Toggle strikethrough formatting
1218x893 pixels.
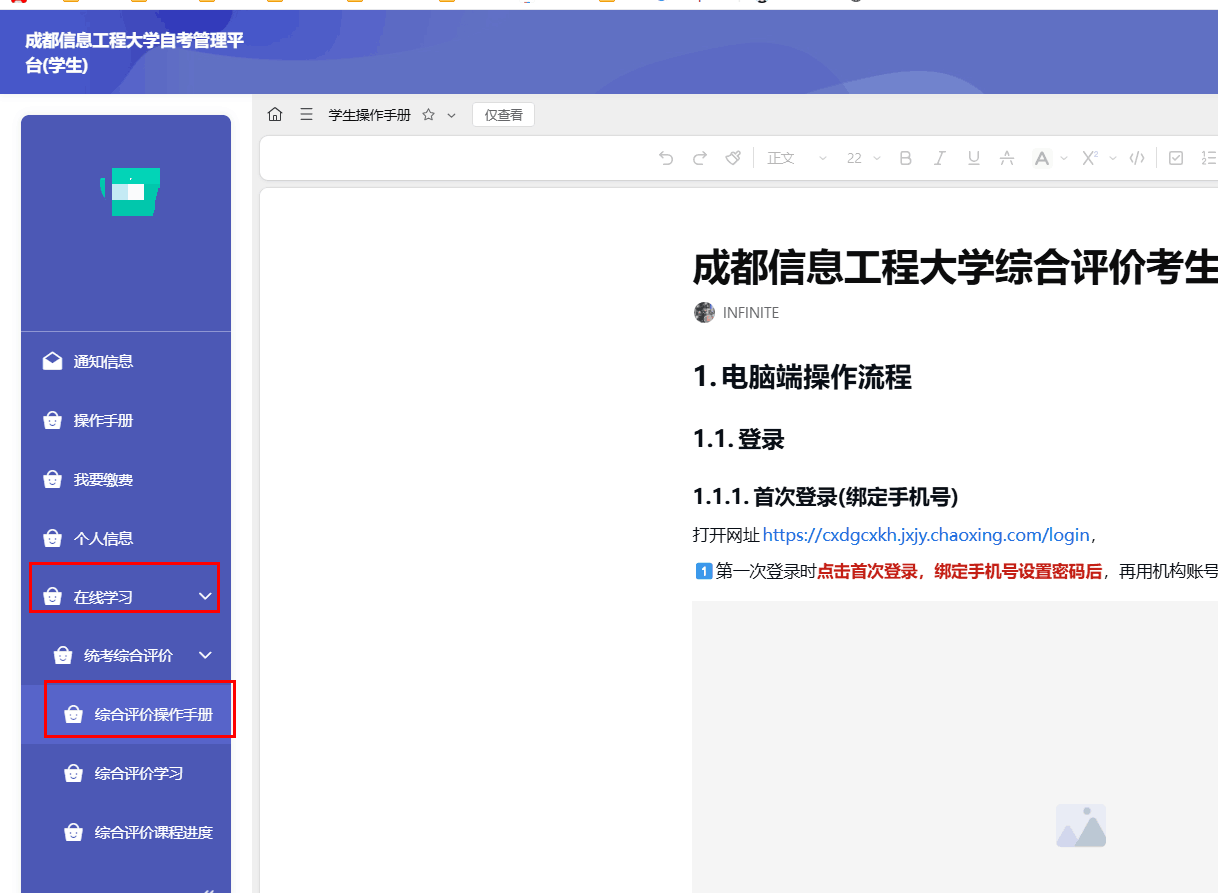[1007, 158]
